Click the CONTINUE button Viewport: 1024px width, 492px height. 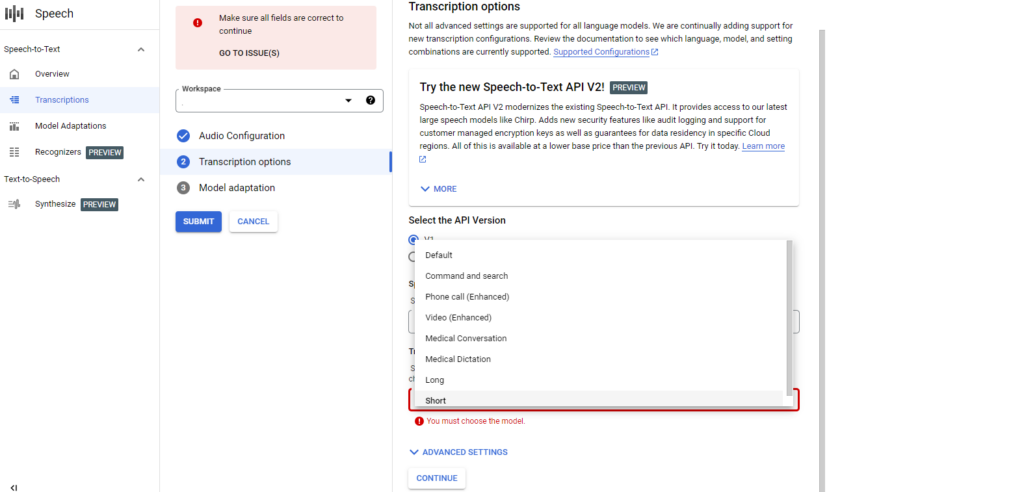pos(437,478)
